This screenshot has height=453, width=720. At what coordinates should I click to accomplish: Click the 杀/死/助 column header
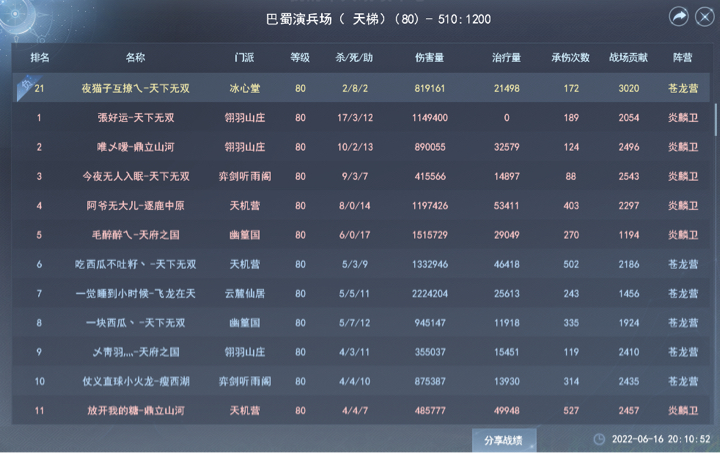tap(354, 57)
